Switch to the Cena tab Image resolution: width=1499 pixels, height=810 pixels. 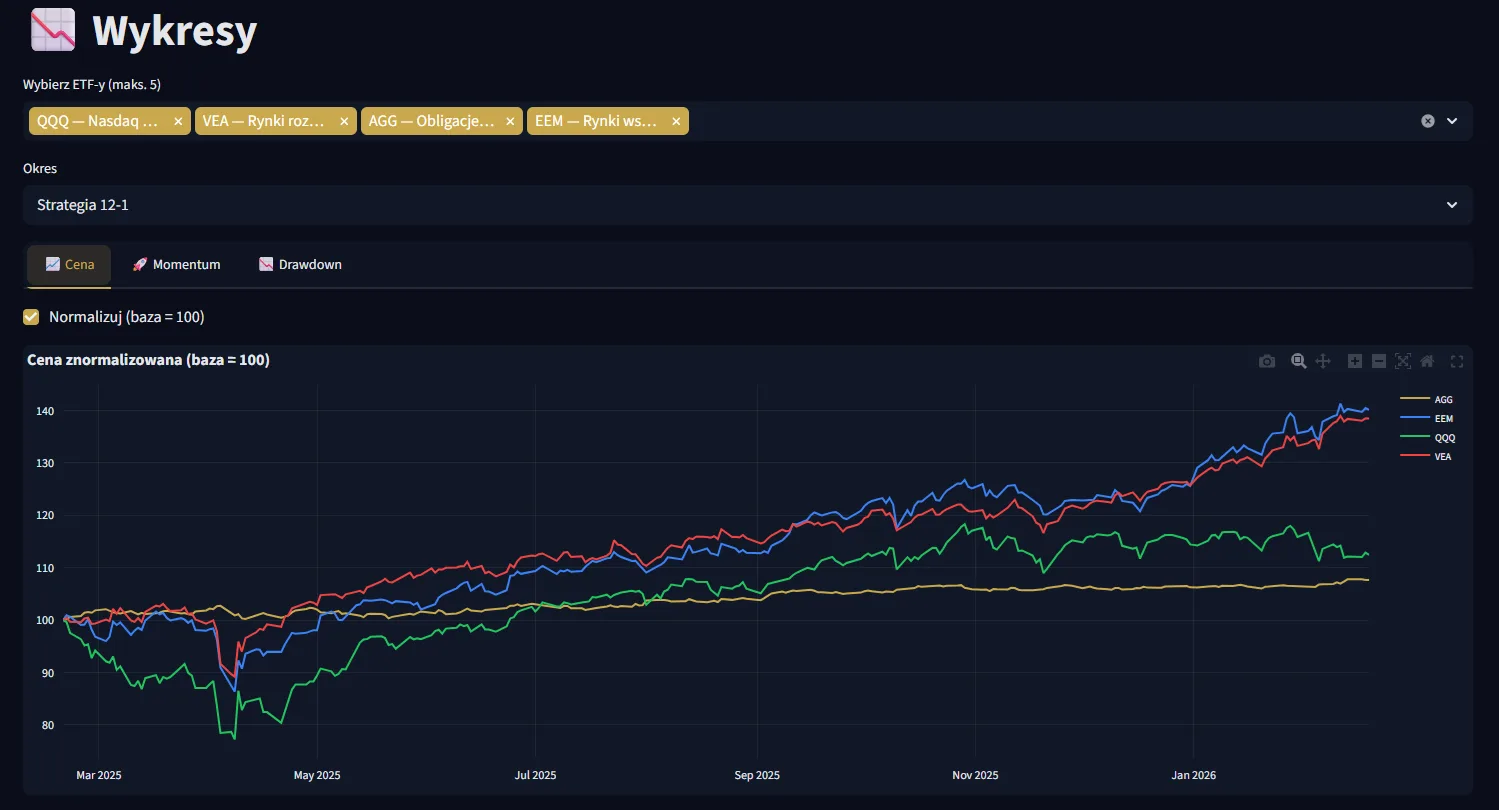coord(69,265)
